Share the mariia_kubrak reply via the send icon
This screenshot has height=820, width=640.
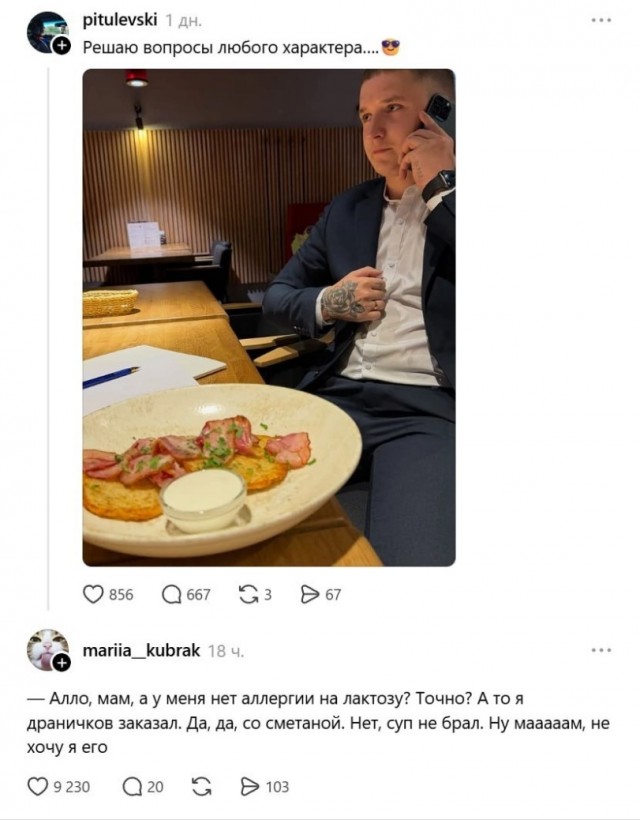pyautogui.click(x=249, y=787)
